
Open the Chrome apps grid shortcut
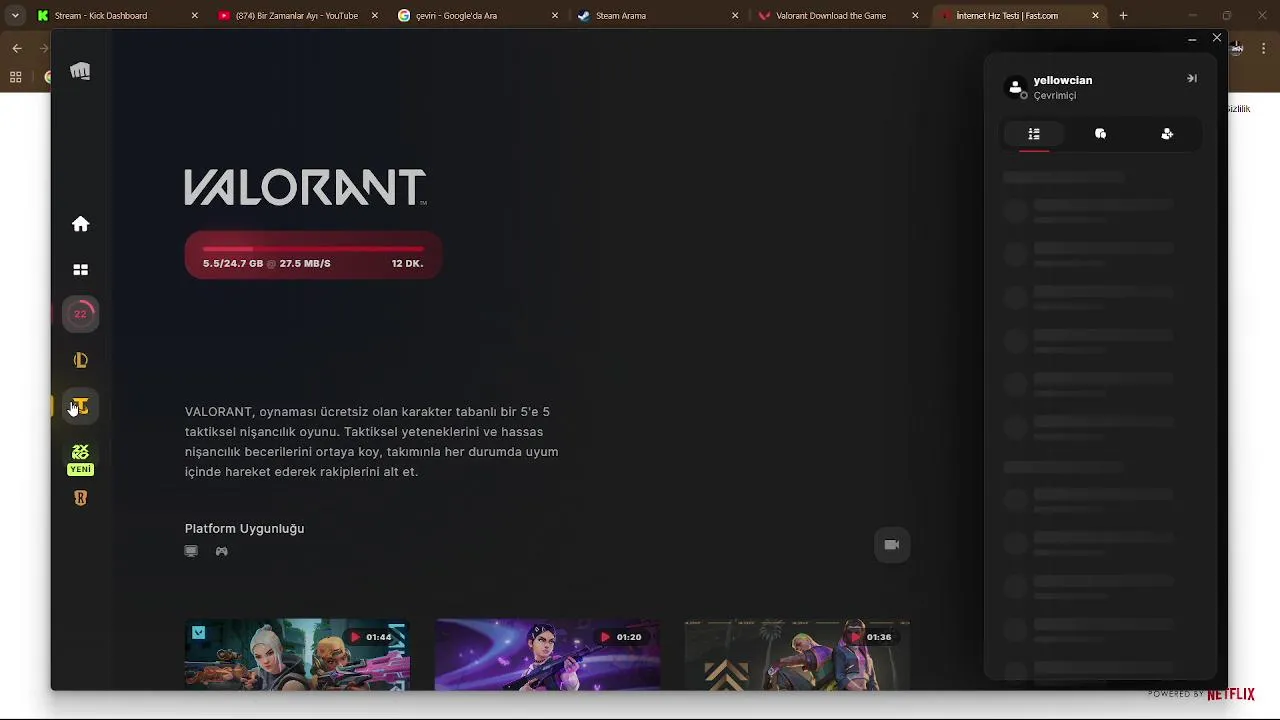(x=16, y=77)
